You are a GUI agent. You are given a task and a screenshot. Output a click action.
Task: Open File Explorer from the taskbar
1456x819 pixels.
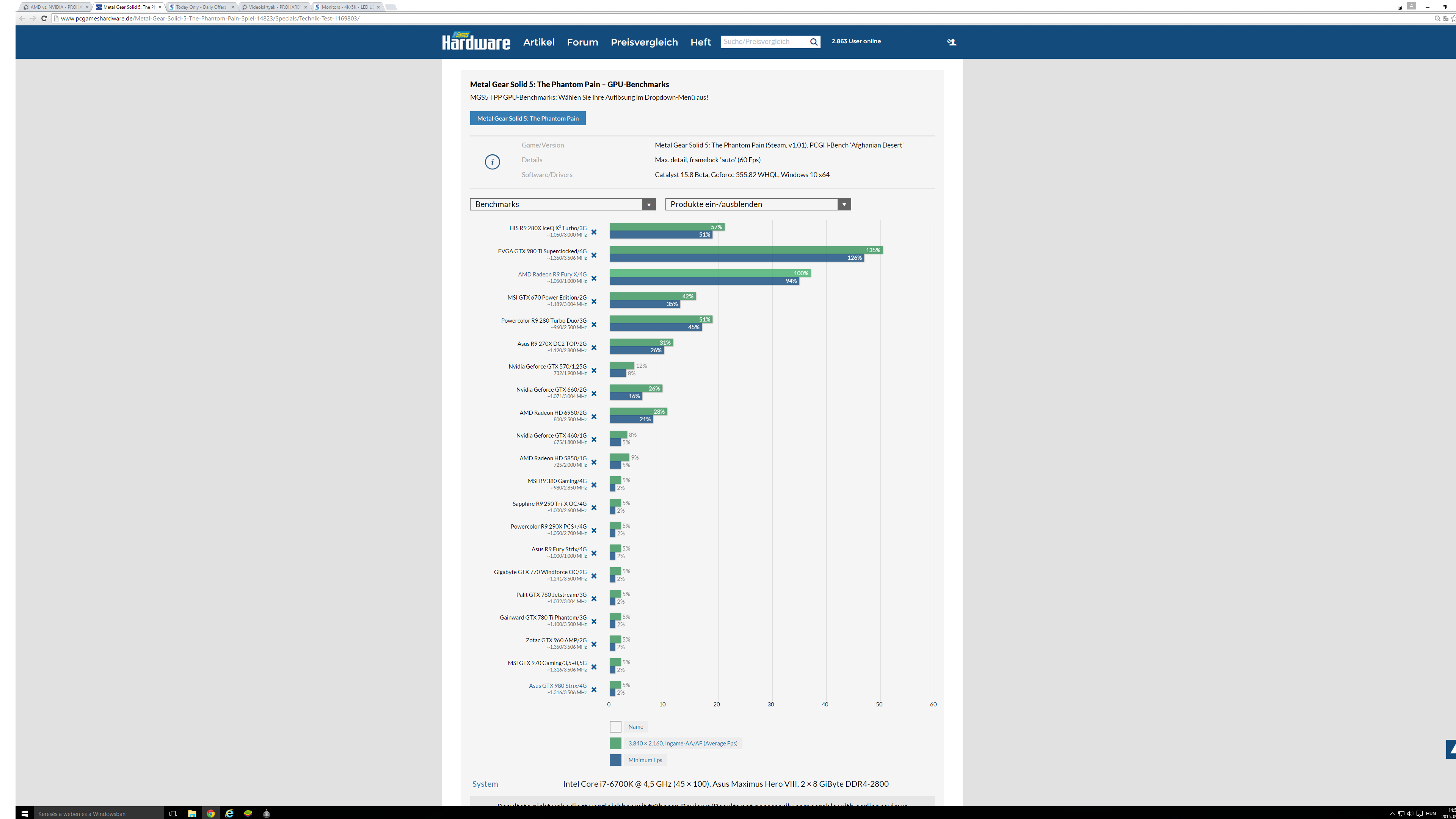[192, 813]
